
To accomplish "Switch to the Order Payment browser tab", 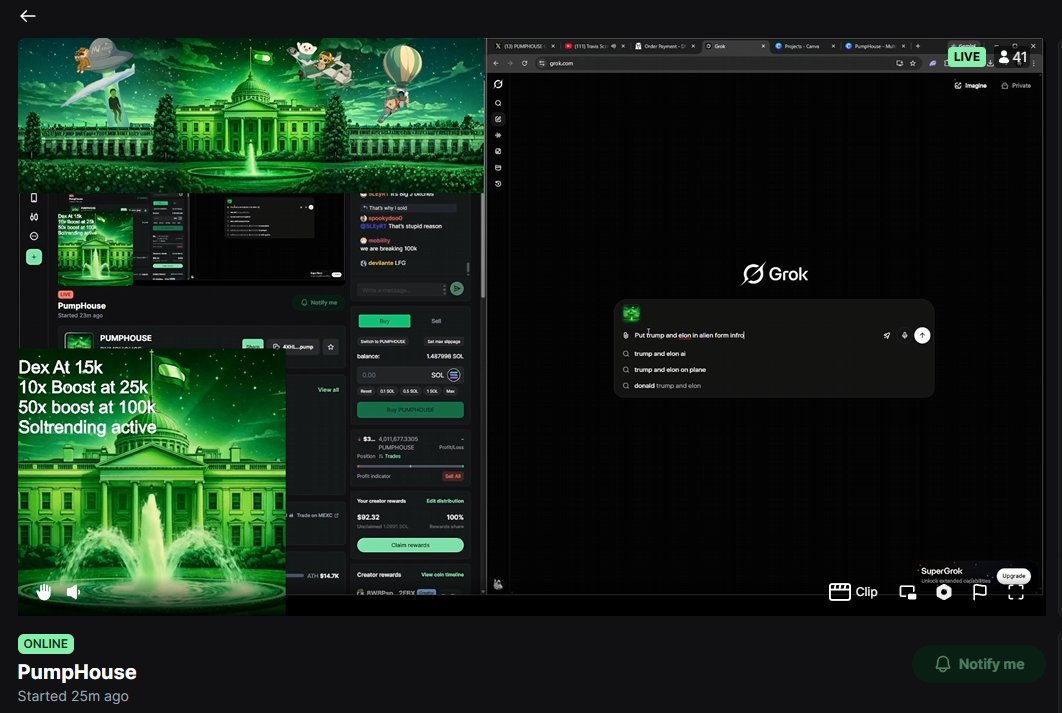I will click(x=664, y=46).
